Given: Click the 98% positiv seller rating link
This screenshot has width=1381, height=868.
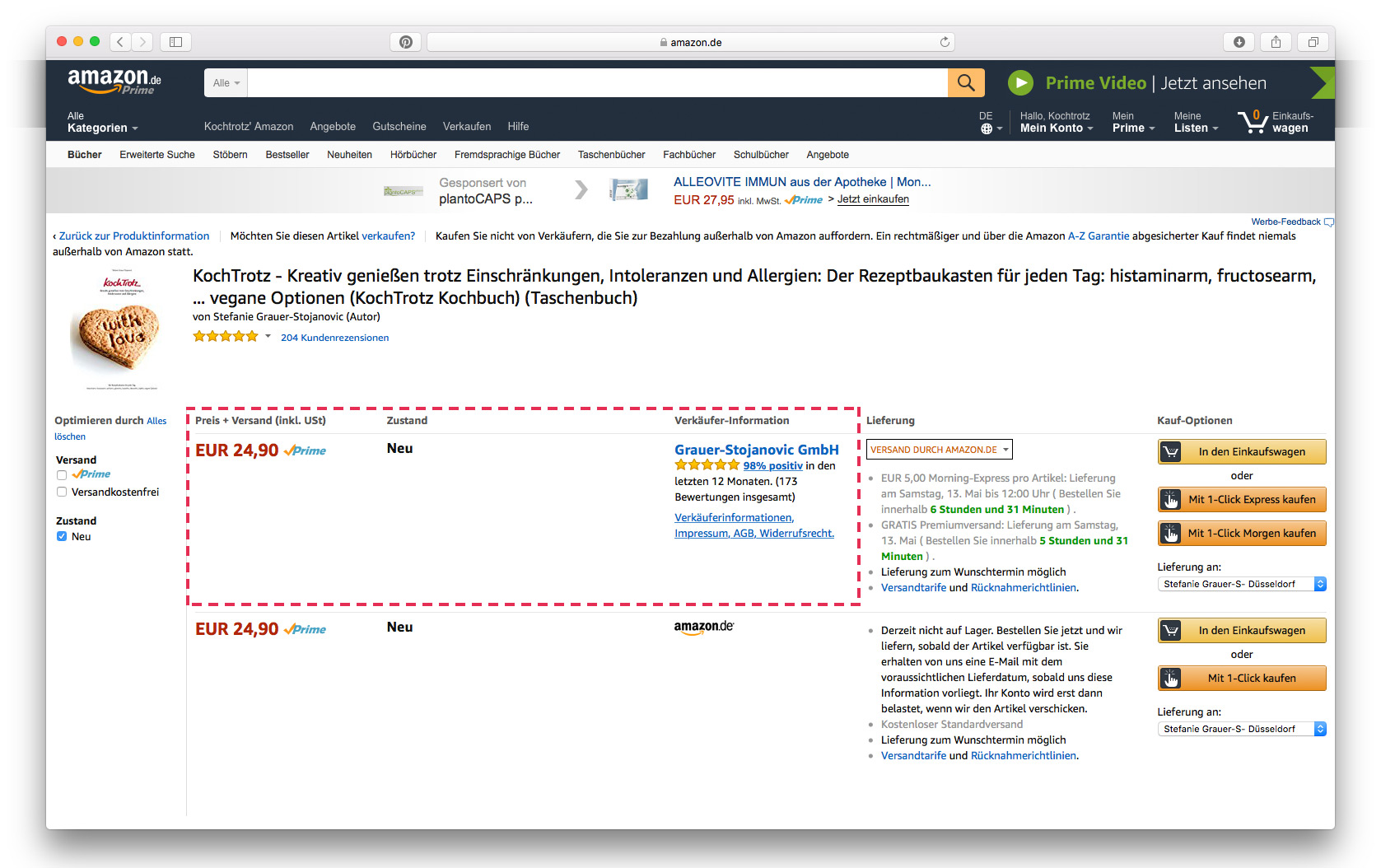Looking at the screenshot, I should point(772,466).
